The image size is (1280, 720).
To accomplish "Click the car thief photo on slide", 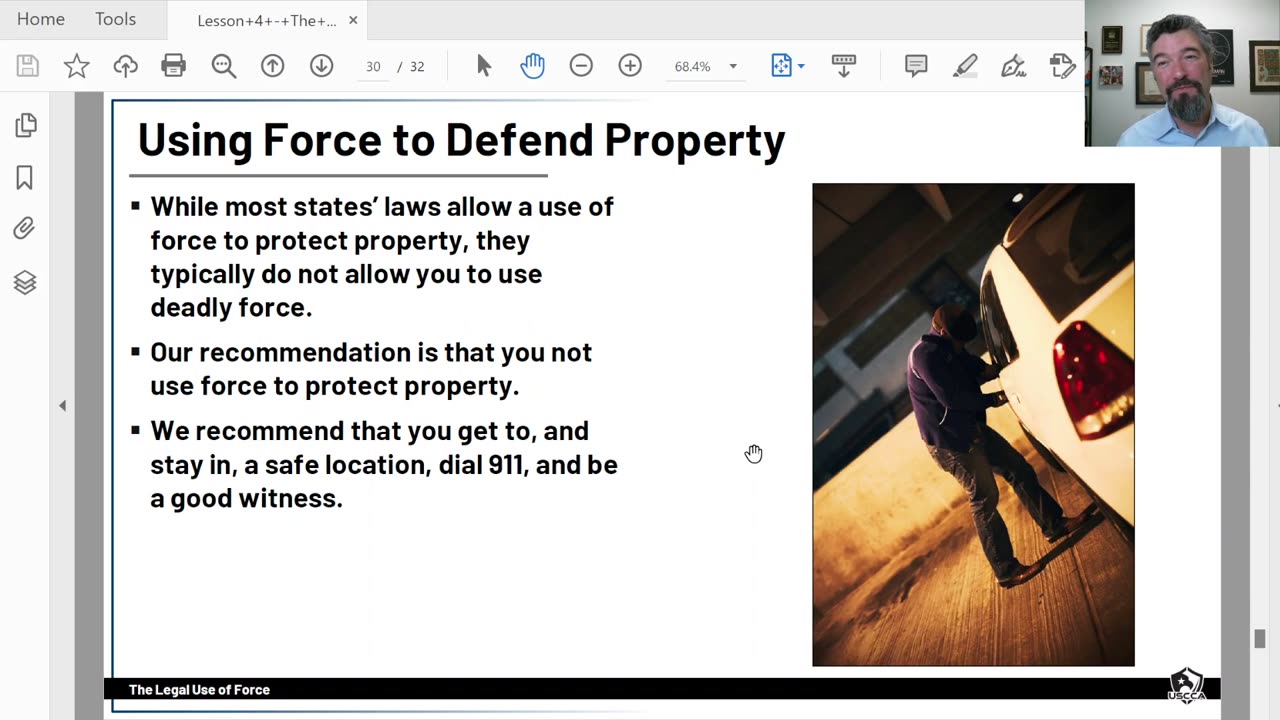I will coord(973,425).
